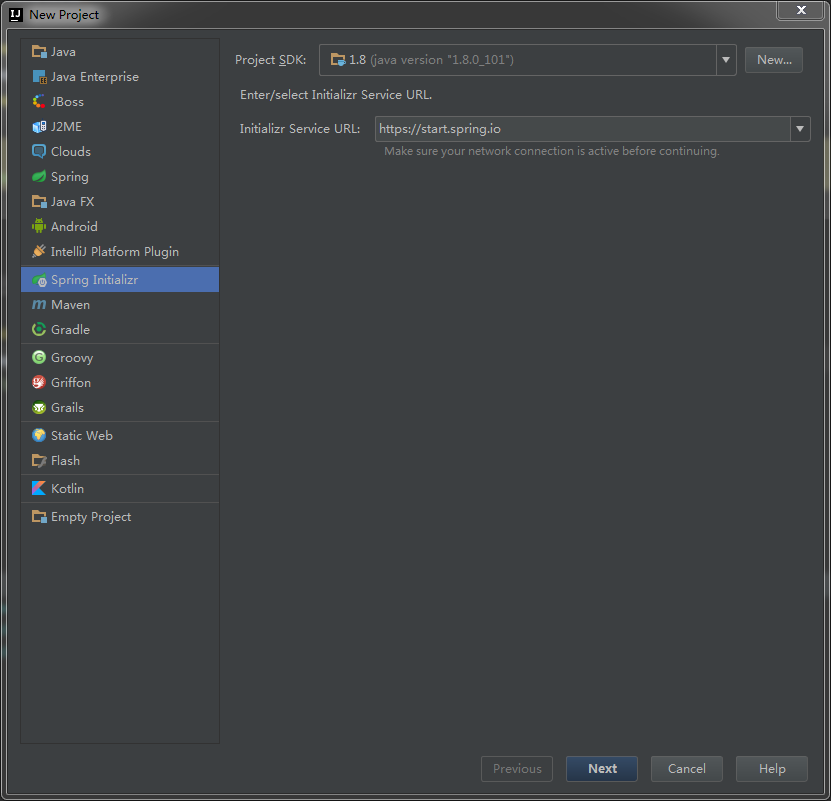Select Java project type

tap(120, 51)
